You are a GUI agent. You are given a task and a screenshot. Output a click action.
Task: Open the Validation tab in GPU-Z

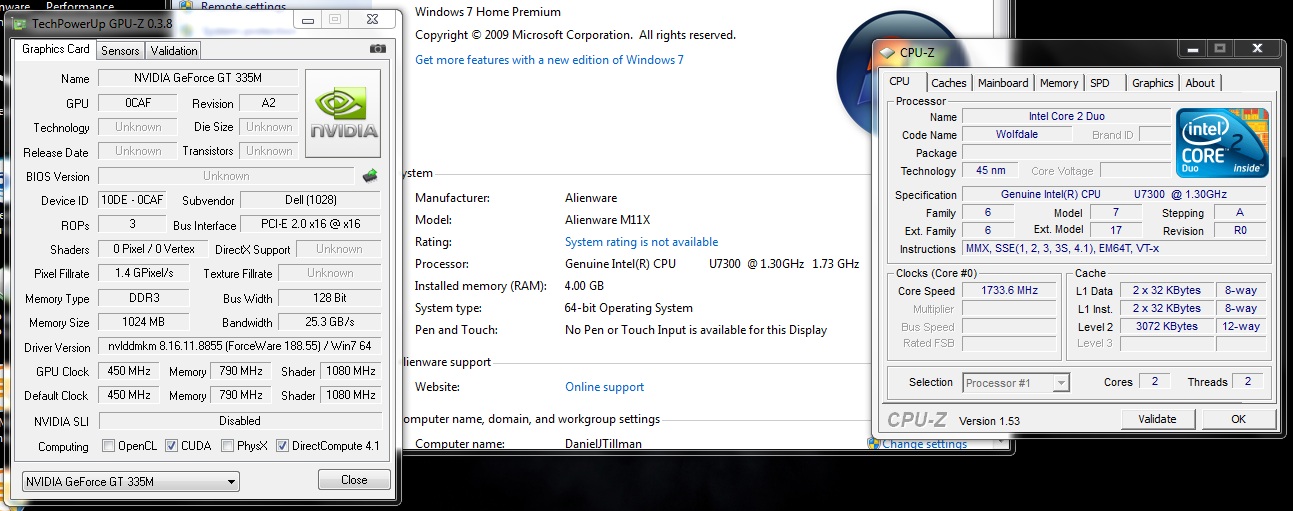tap(174, 50)
